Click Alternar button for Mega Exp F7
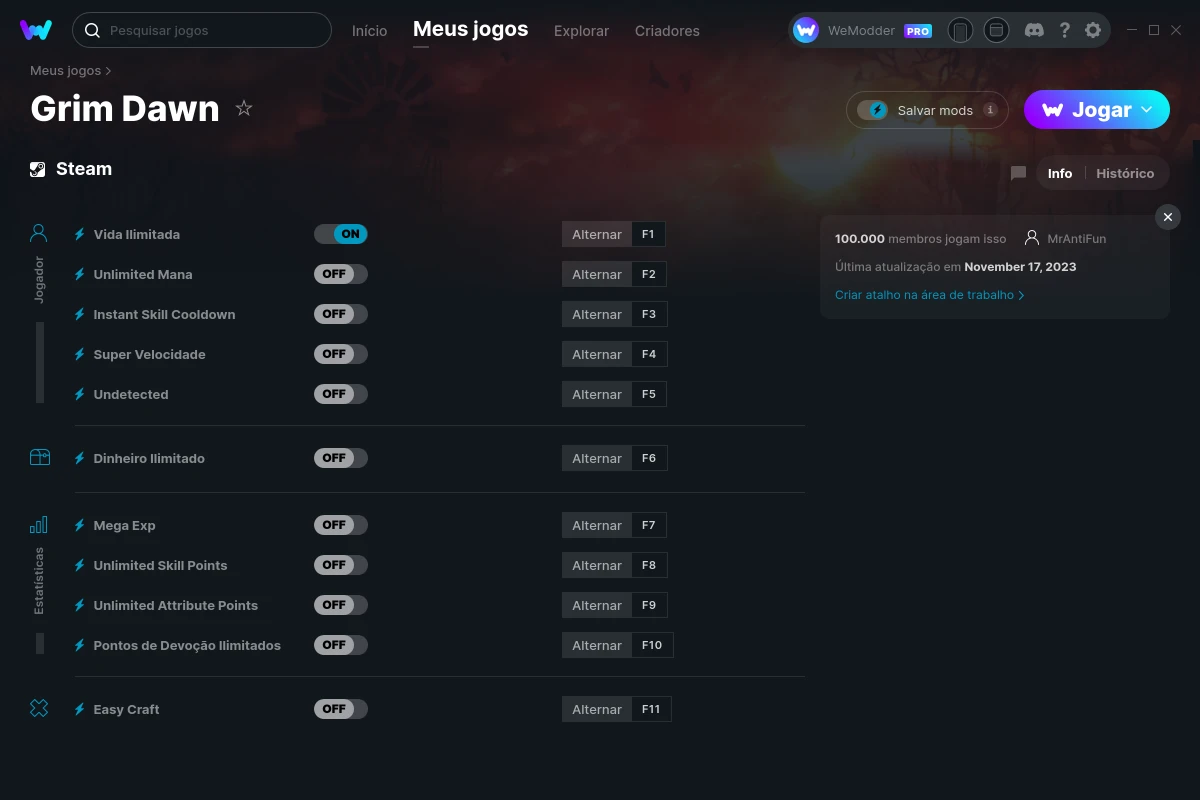Viewport: 1200px width, 800px height. pyautogui.click(x=597, y=525)
